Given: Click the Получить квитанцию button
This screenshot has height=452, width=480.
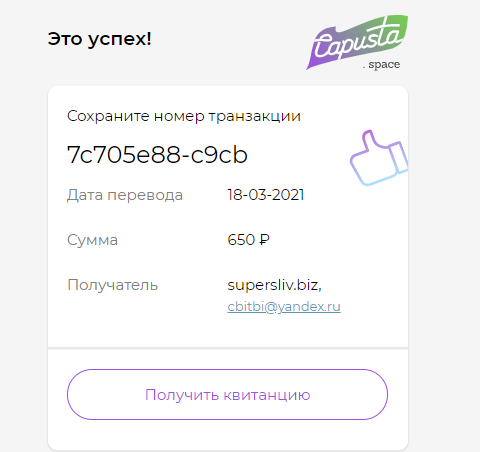Looking at the screenshot, I should coord(227,394).
